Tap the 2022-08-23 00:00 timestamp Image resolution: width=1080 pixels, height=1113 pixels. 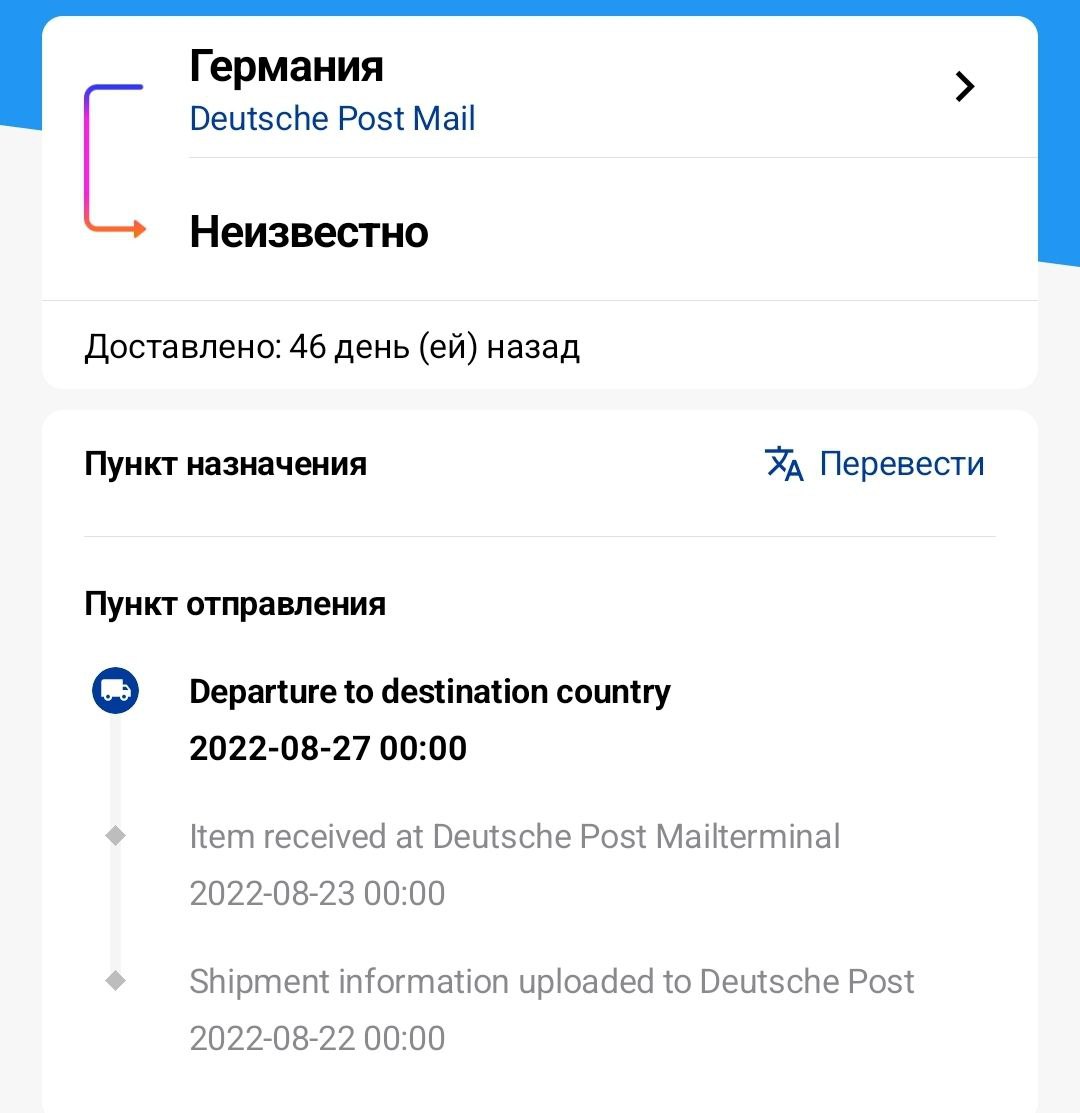tap(317, 894)
